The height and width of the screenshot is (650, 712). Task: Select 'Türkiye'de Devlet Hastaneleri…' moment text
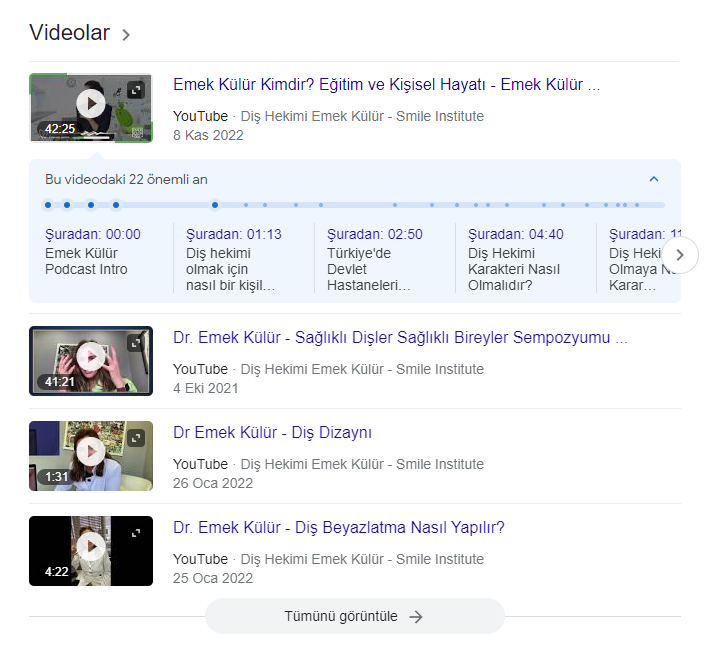pyautogui.click(x=369, y=269)
